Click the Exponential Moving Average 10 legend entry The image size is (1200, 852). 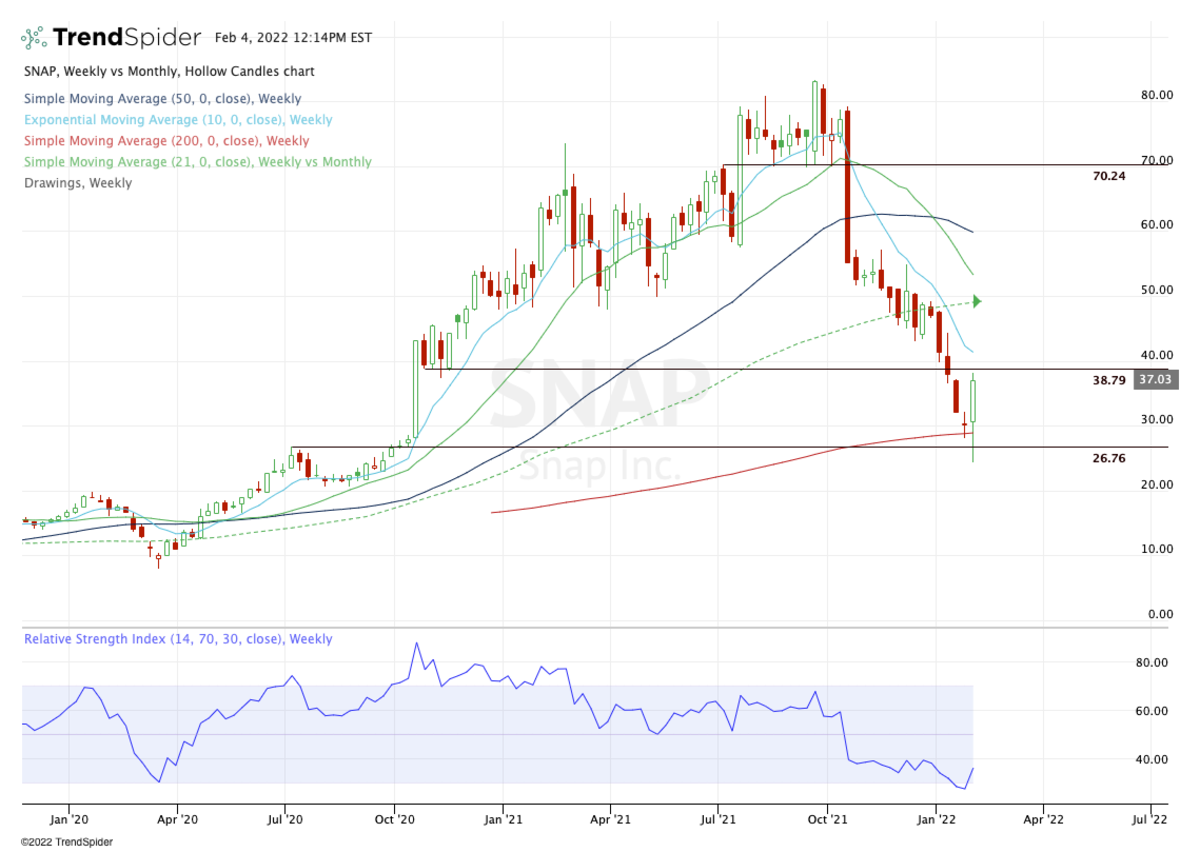(178, 120)
